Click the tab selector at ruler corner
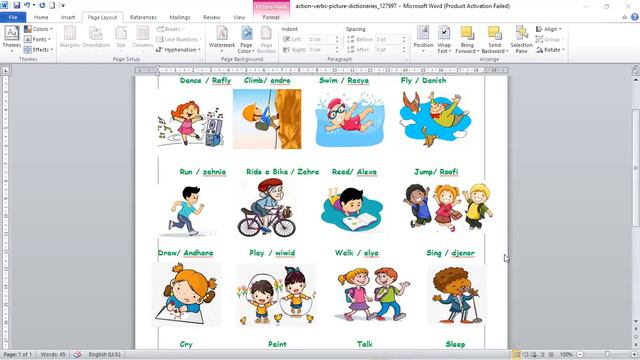640x360 pixels. pos(5,70)
